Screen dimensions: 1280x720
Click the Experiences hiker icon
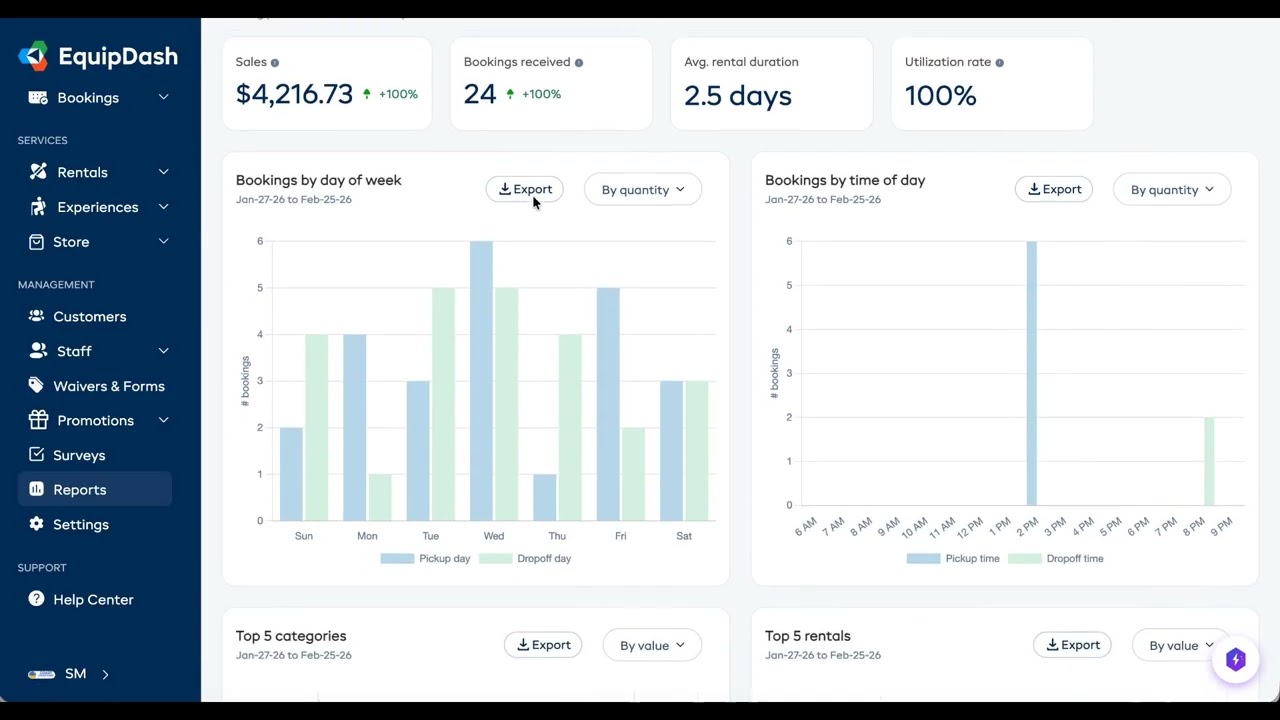click(38, 207)
